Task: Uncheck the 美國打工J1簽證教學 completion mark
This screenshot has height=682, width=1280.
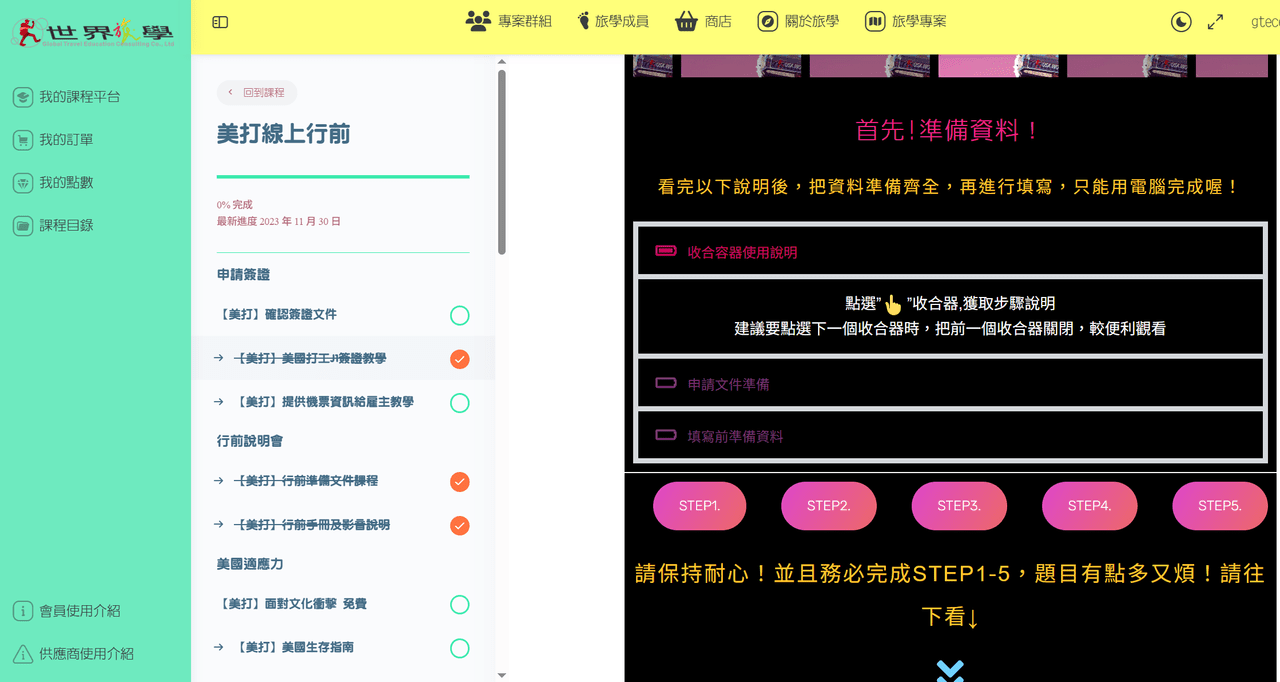Action: (459, 359)
